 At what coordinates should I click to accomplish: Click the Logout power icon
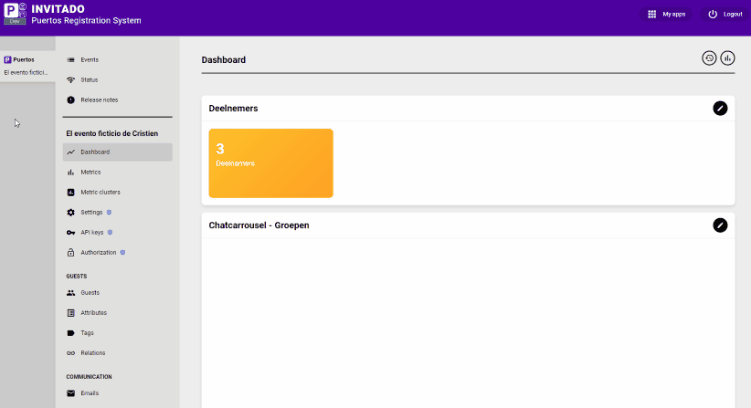pyautogui.click(x=713, y=14)
